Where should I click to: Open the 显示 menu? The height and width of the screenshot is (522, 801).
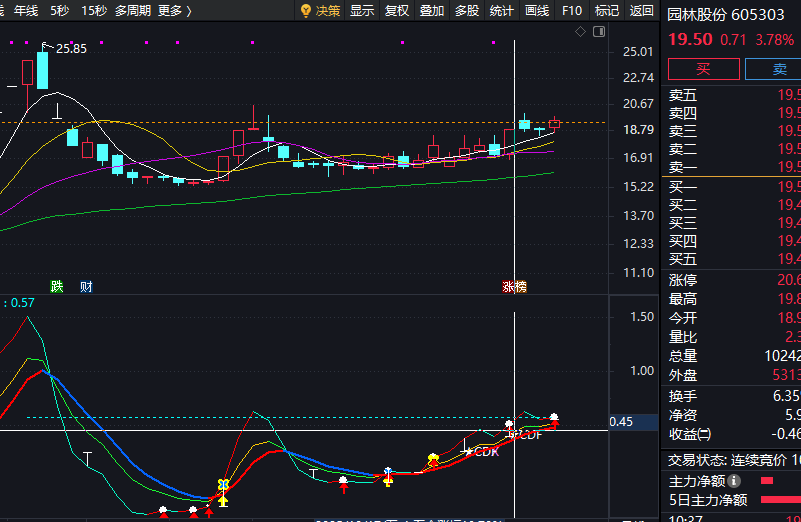[362, 10]
